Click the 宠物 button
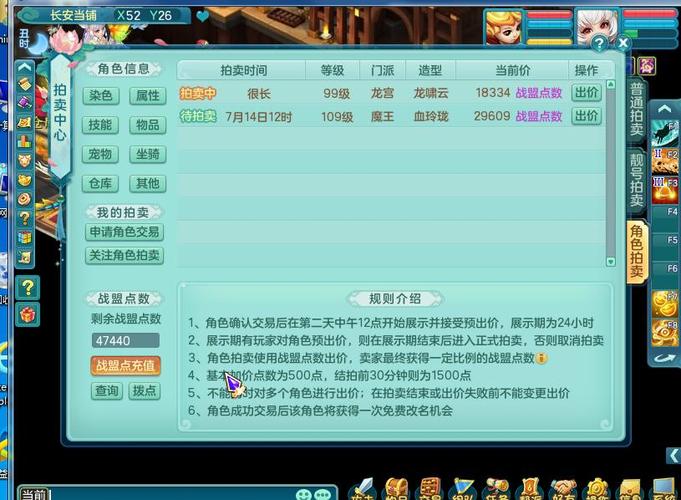The width and height of the screenshot is (681, 500). point(100,154)
